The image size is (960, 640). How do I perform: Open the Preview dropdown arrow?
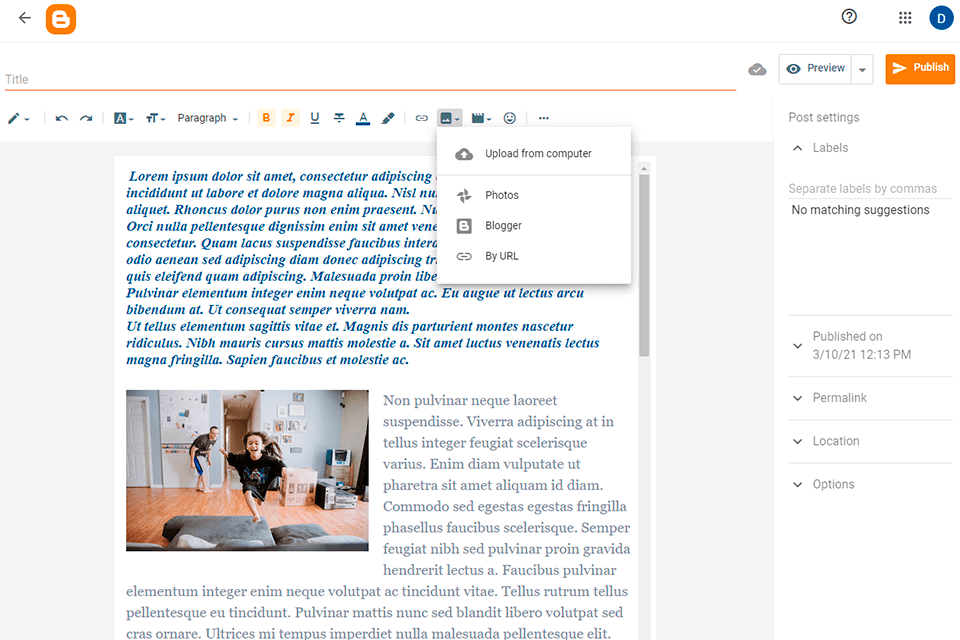coord(862,69)
